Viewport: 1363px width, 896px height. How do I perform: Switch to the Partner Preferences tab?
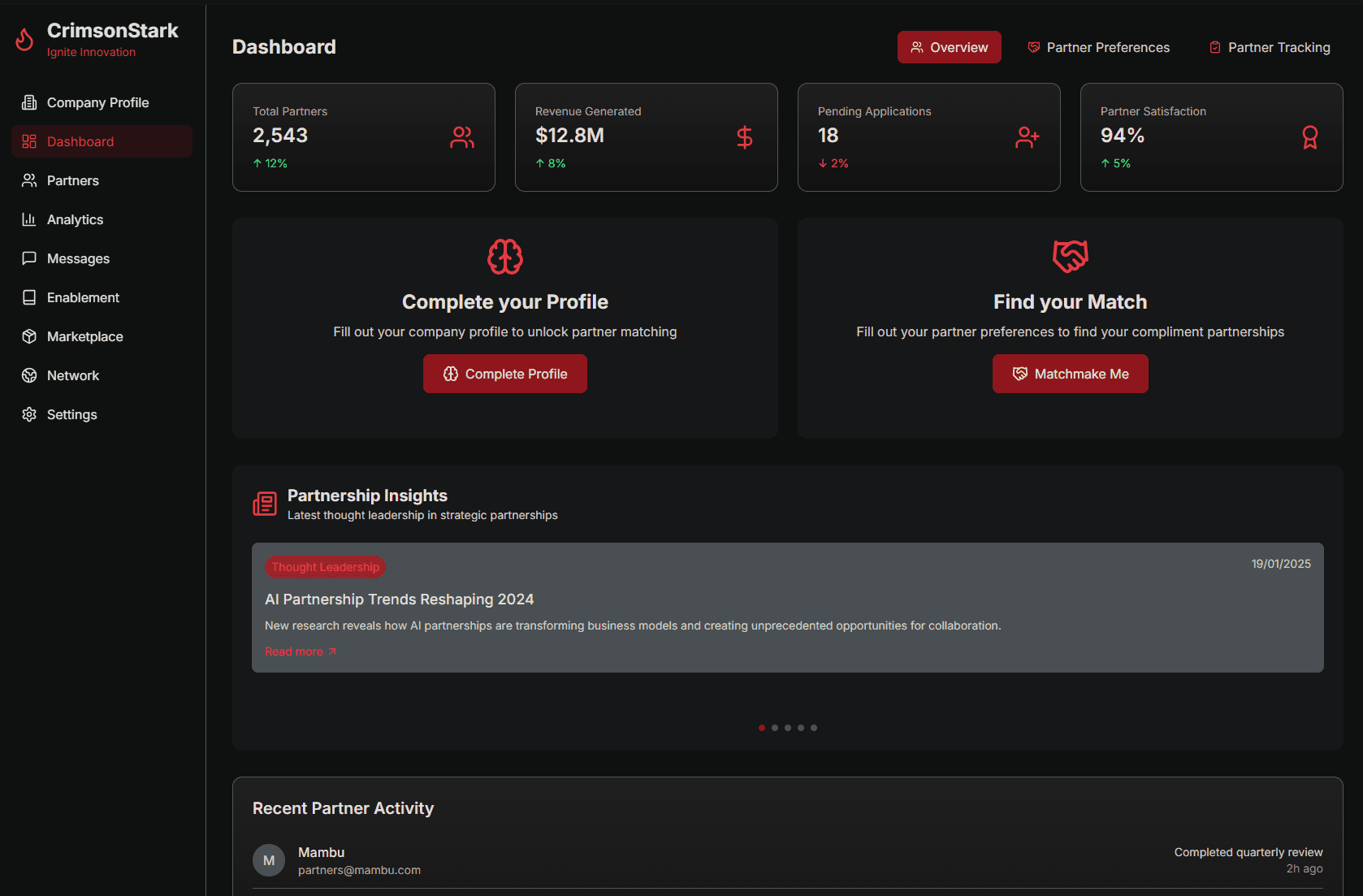click(x=1099, y=47)
